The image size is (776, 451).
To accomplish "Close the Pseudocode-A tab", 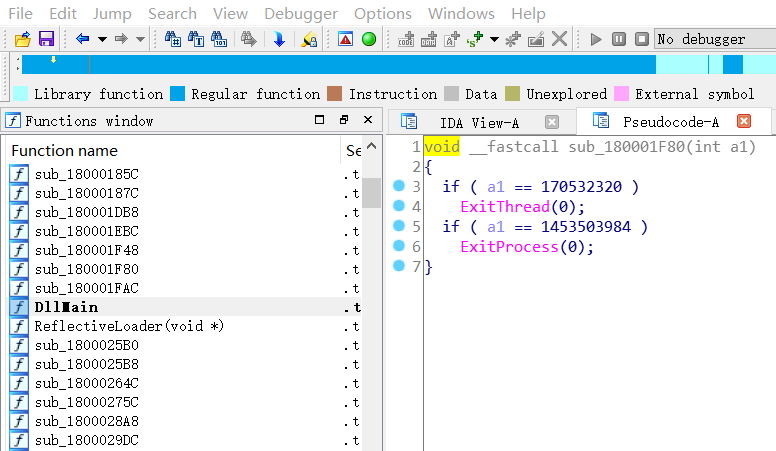I will click(x=744, y=121).
